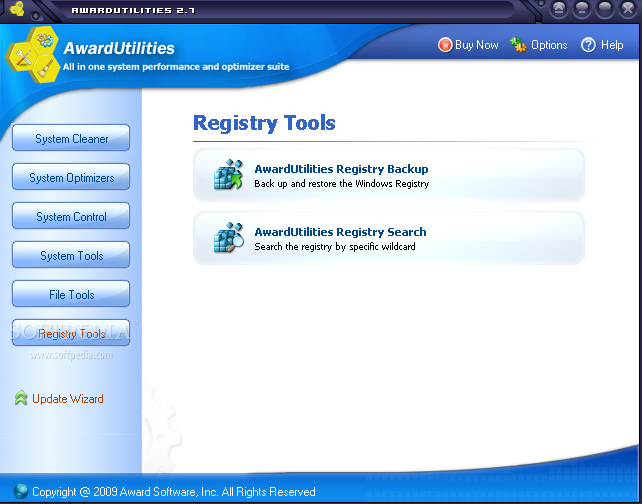Viewport: 642px width, 504px height.
Task: Select the System Control button
Action: tap(71, 216)
